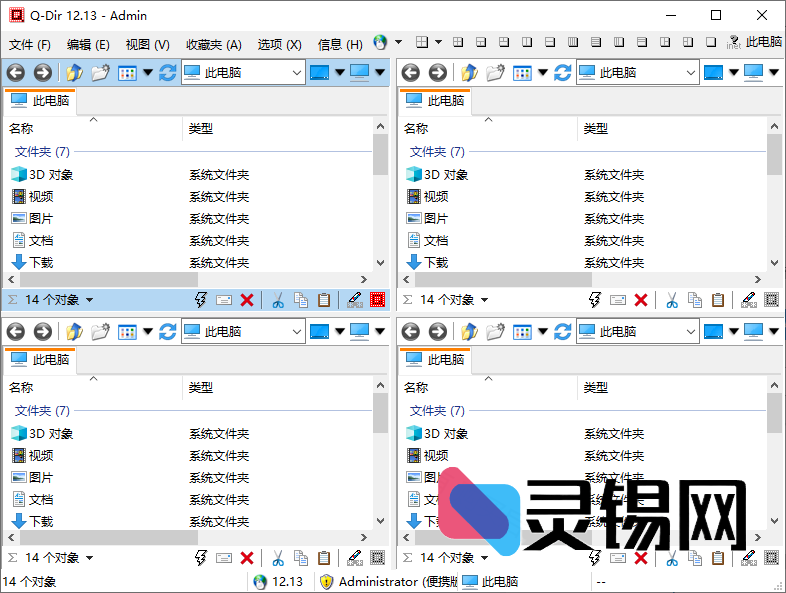Screen dimensions: 786x593
Task: Select 3D 对象 folder in top-left pane
Action: click(42, 174)
